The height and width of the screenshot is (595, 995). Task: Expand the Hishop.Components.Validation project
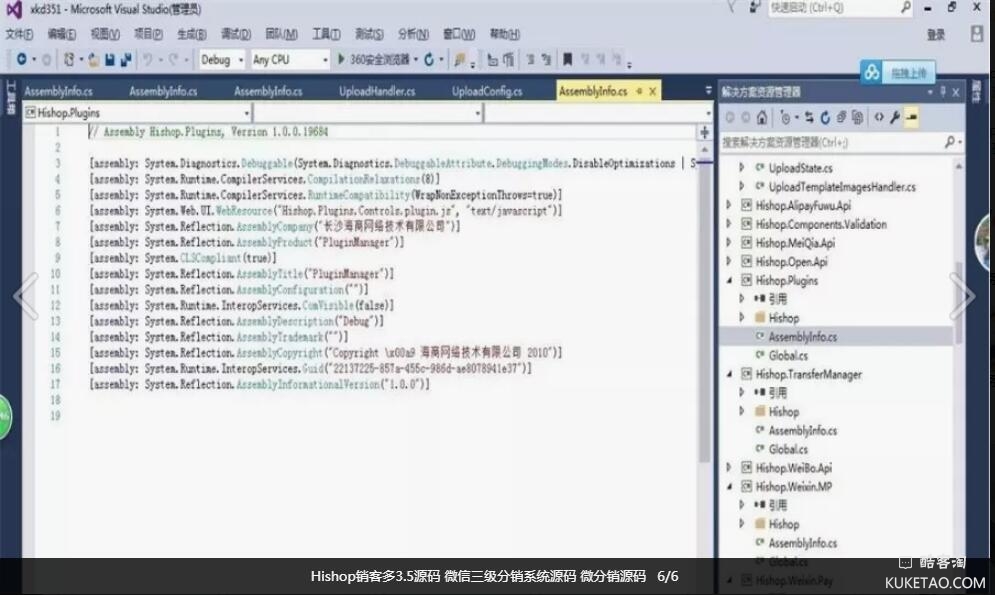[x=728, y=224]
